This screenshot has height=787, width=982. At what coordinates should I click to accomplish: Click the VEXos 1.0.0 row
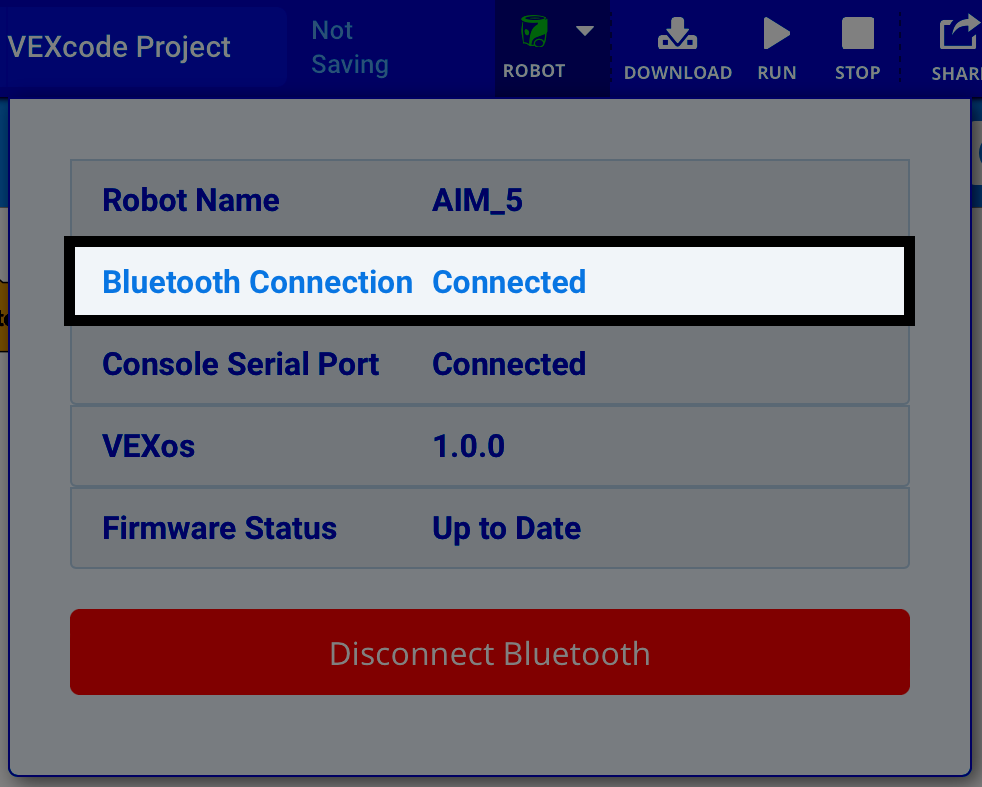(x=489, y=446)
